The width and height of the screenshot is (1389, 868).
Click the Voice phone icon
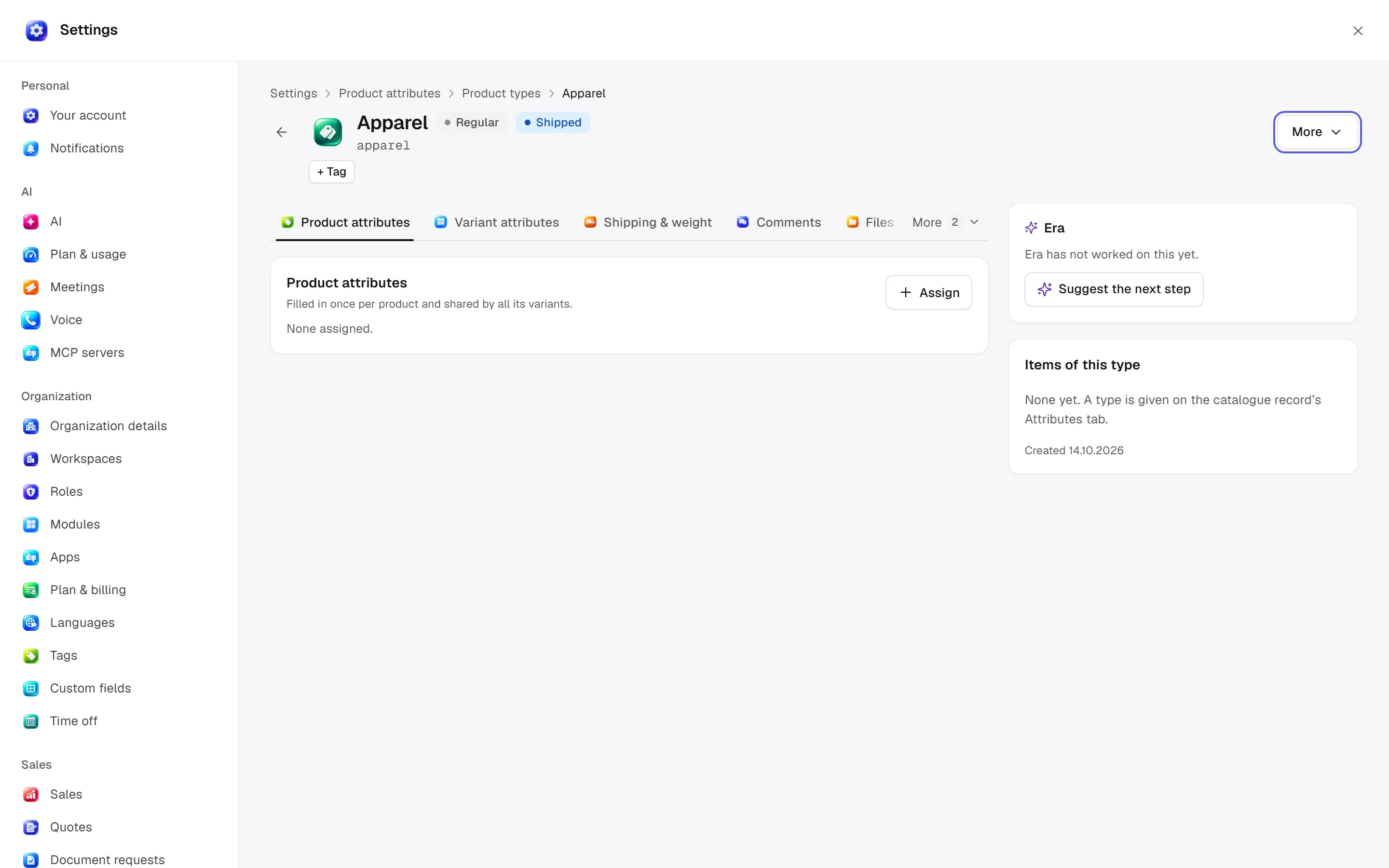pos(31,320)
